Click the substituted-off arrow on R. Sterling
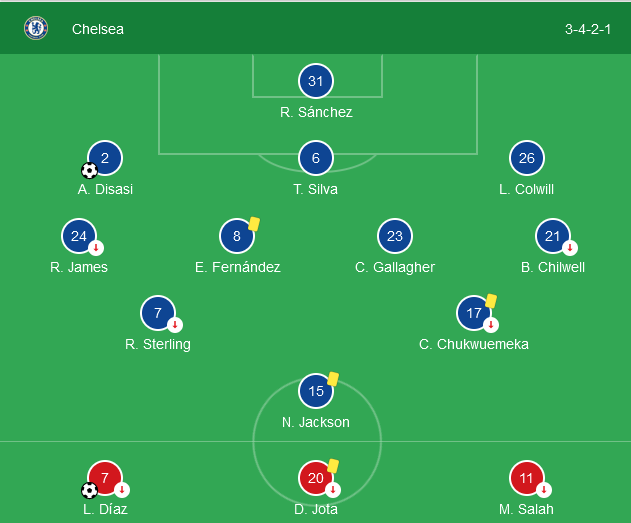Screen dimensions: 631x523 175,325
